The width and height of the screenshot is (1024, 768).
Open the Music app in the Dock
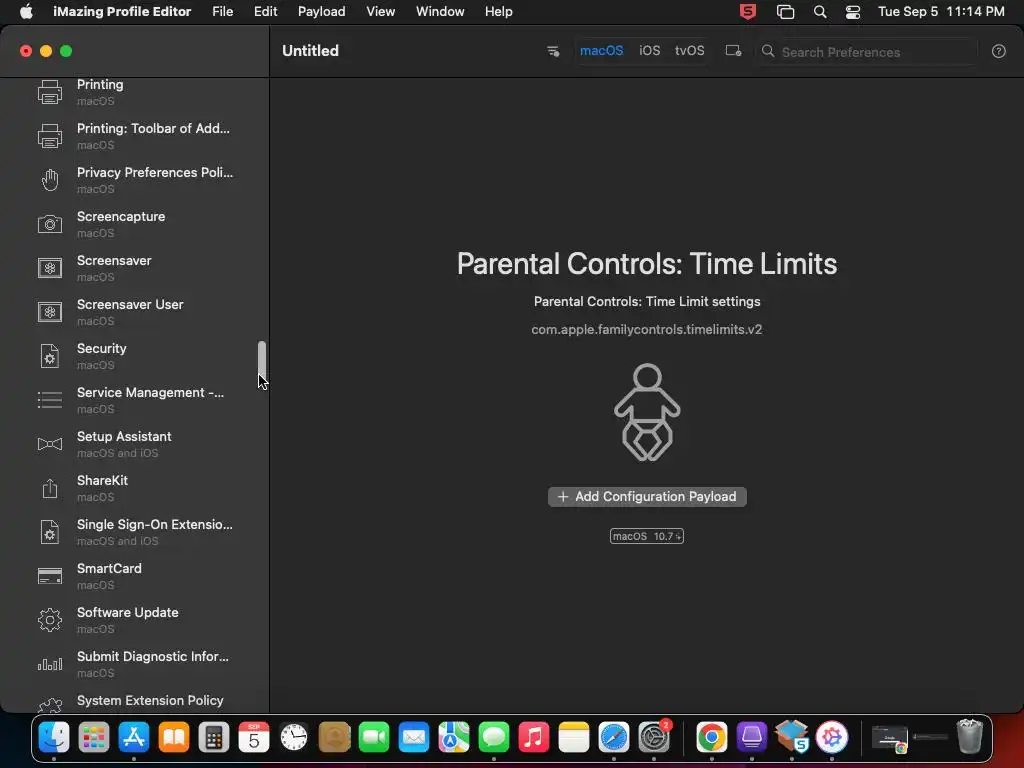534,737
